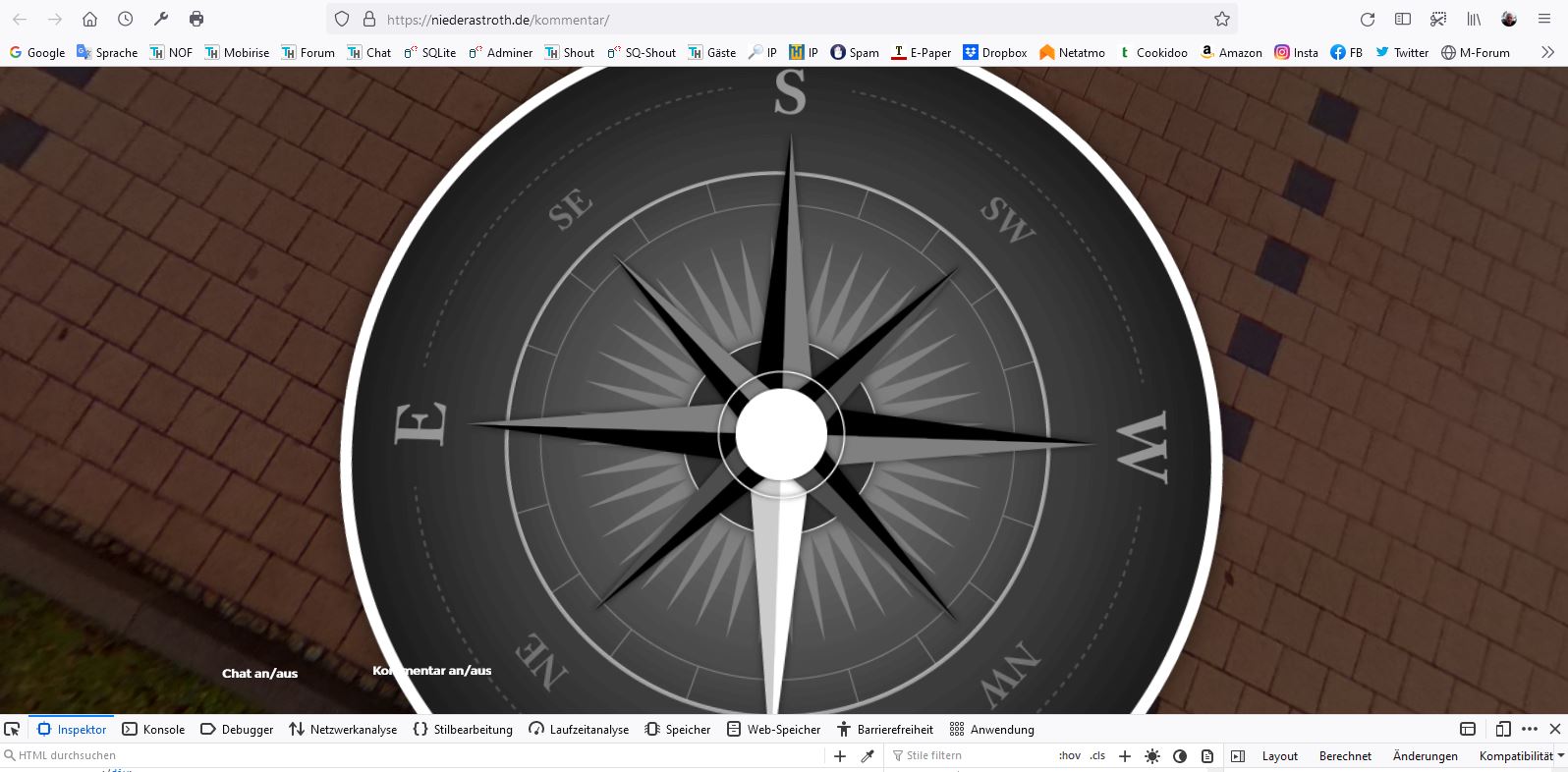Viewport: 1568px width, 772px height.
Task: Toggle comments with 'Kommentar an/aus'
Action: (x=432, y=671)
